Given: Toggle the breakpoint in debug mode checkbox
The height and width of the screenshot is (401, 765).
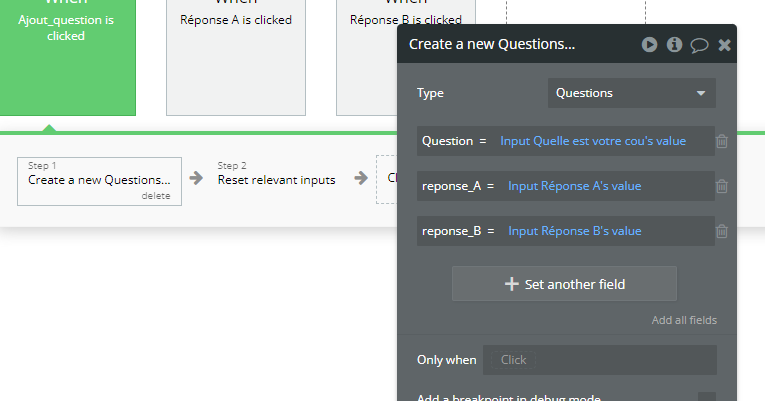Looking at the screenshot, I should (x=706, y=397).
